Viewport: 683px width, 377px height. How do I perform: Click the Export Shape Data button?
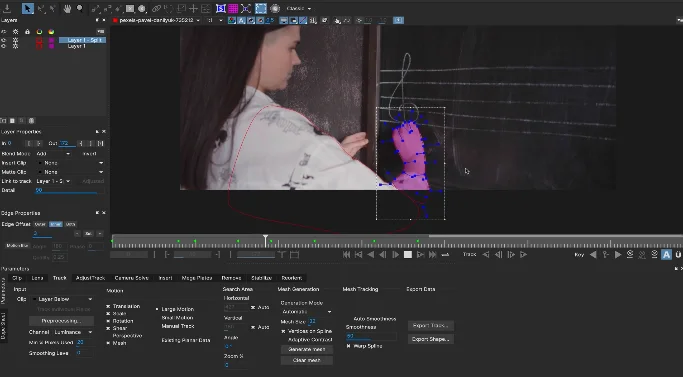431,339
